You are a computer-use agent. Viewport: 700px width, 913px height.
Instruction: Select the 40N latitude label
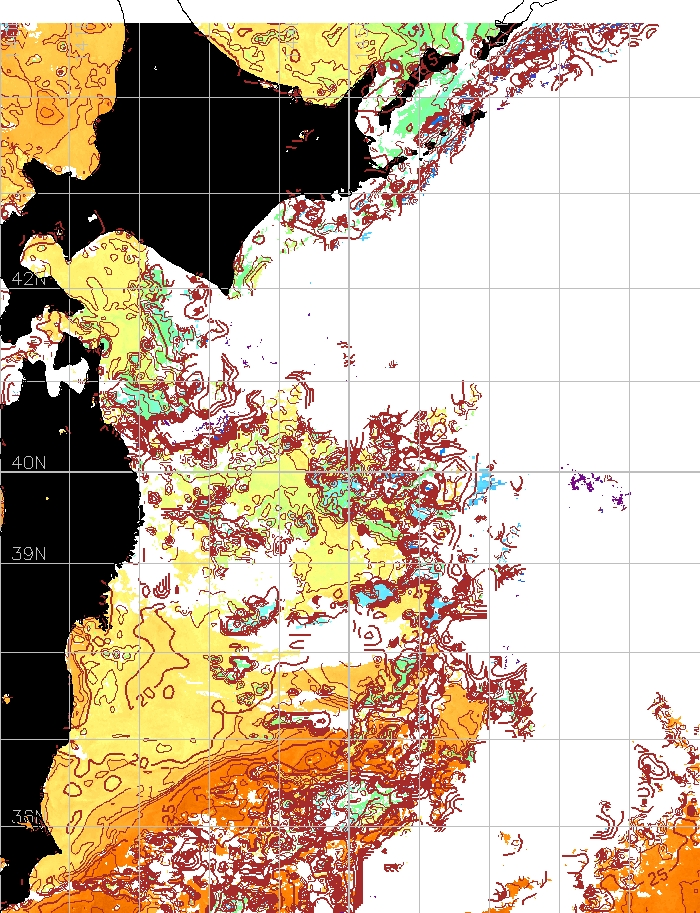click(x=29, y=463)
